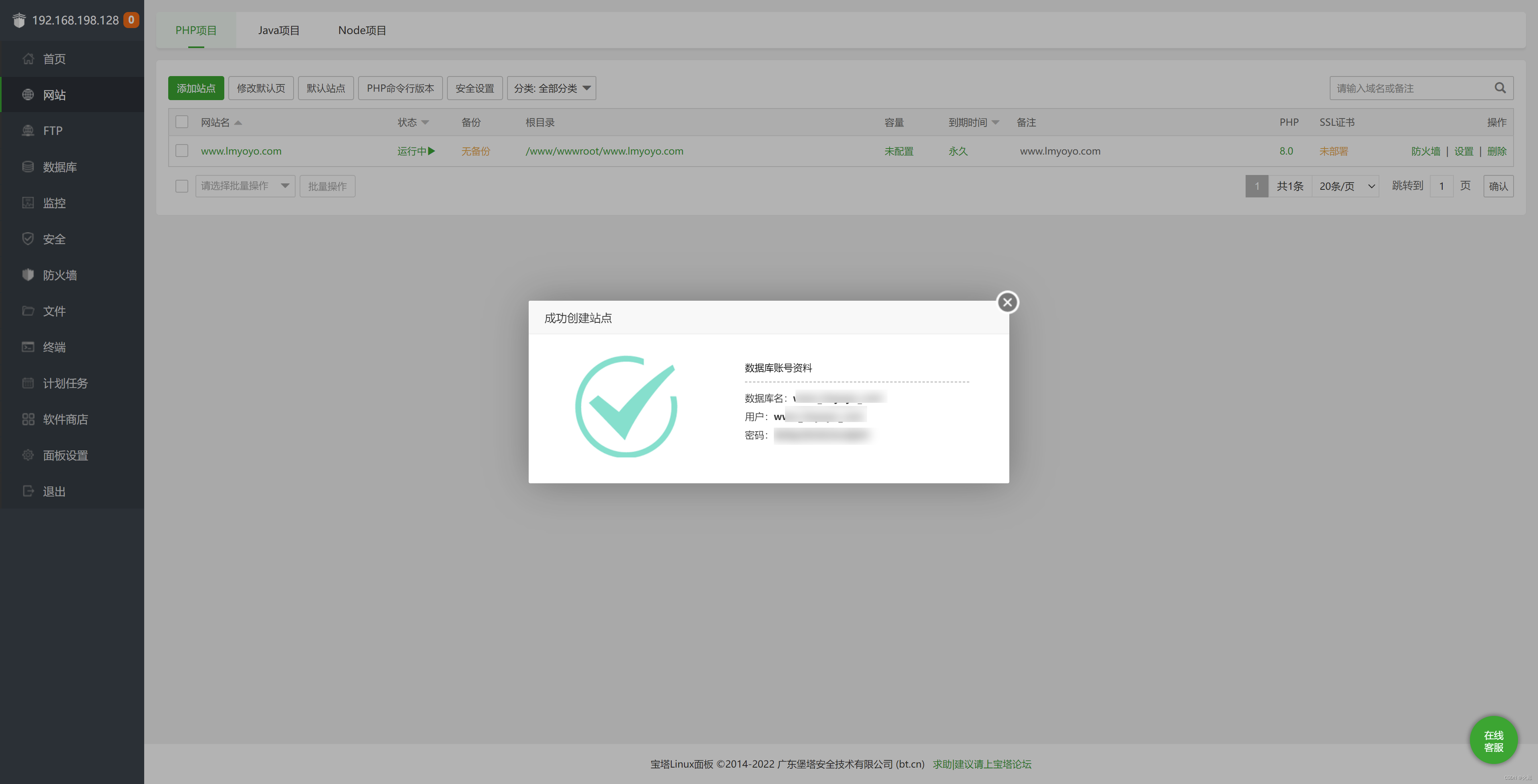Click the 运行中 status text
This screenshot has width=1538, height=784.
pyautogui.click(x=411, y=151)
